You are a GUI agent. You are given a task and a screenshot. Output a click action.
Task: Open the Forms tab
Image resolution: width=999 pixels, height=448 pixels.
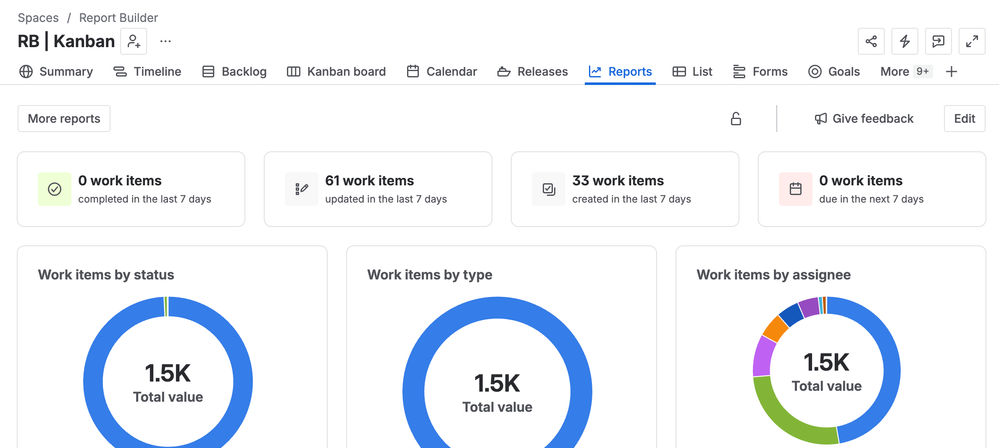[760, 71]
